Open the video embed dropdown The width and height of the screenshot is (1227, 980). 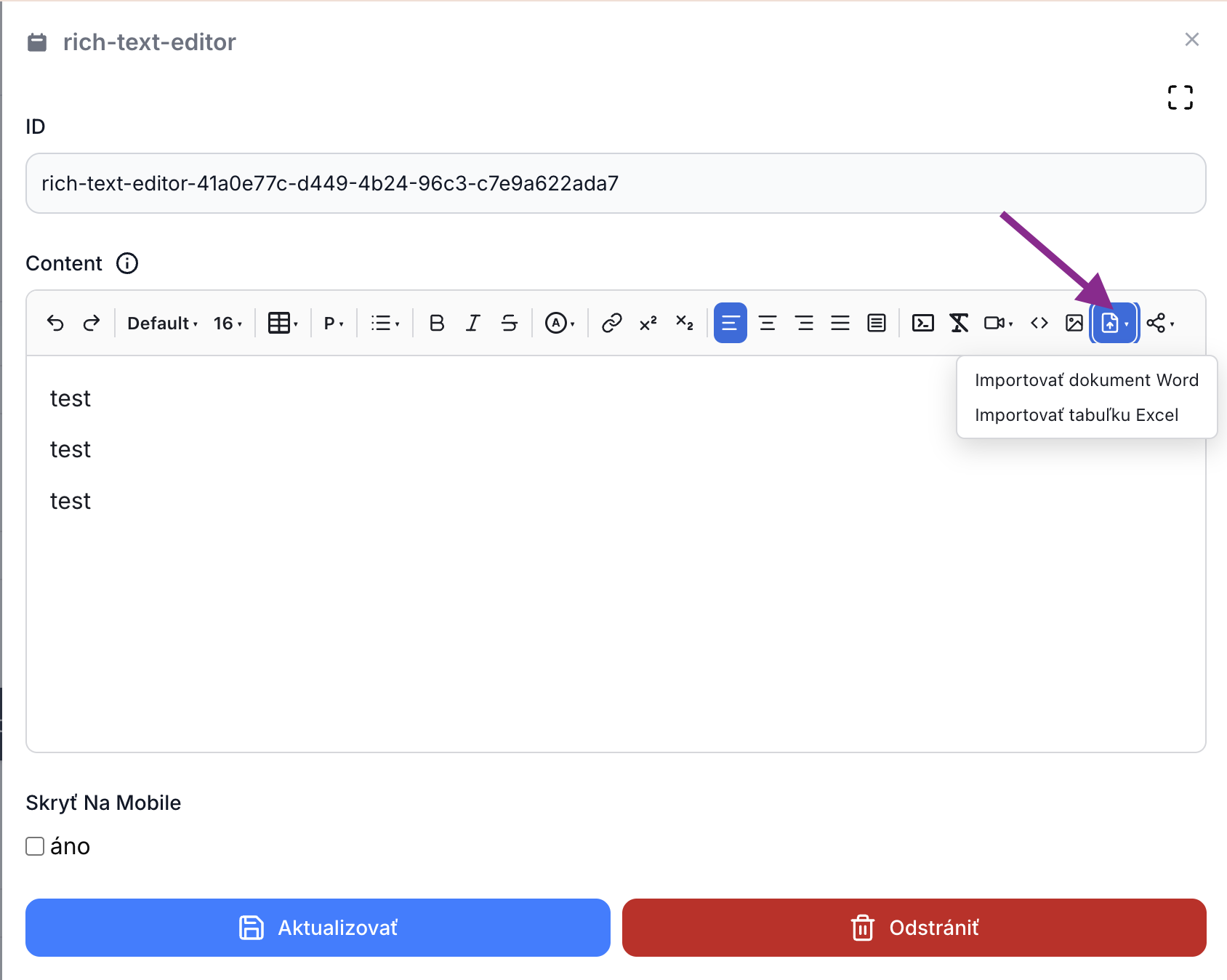point(998,323)
